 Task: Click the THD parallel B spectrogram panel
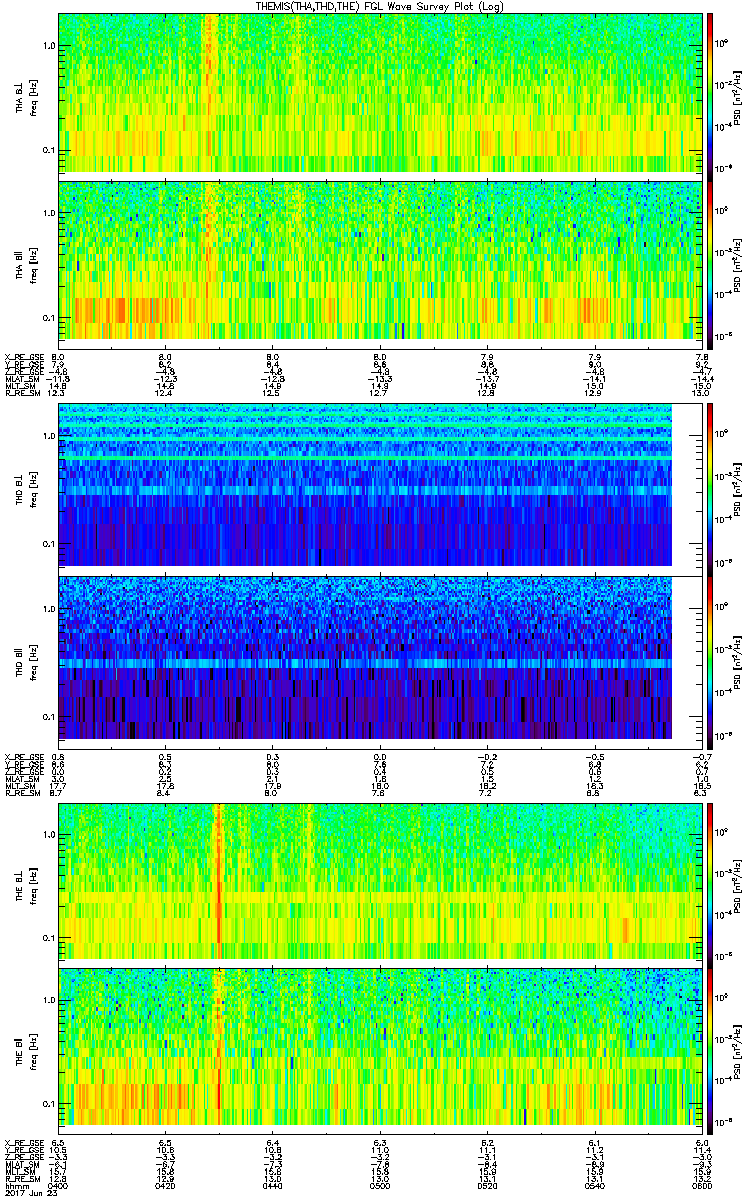click(x=365, y=657)
